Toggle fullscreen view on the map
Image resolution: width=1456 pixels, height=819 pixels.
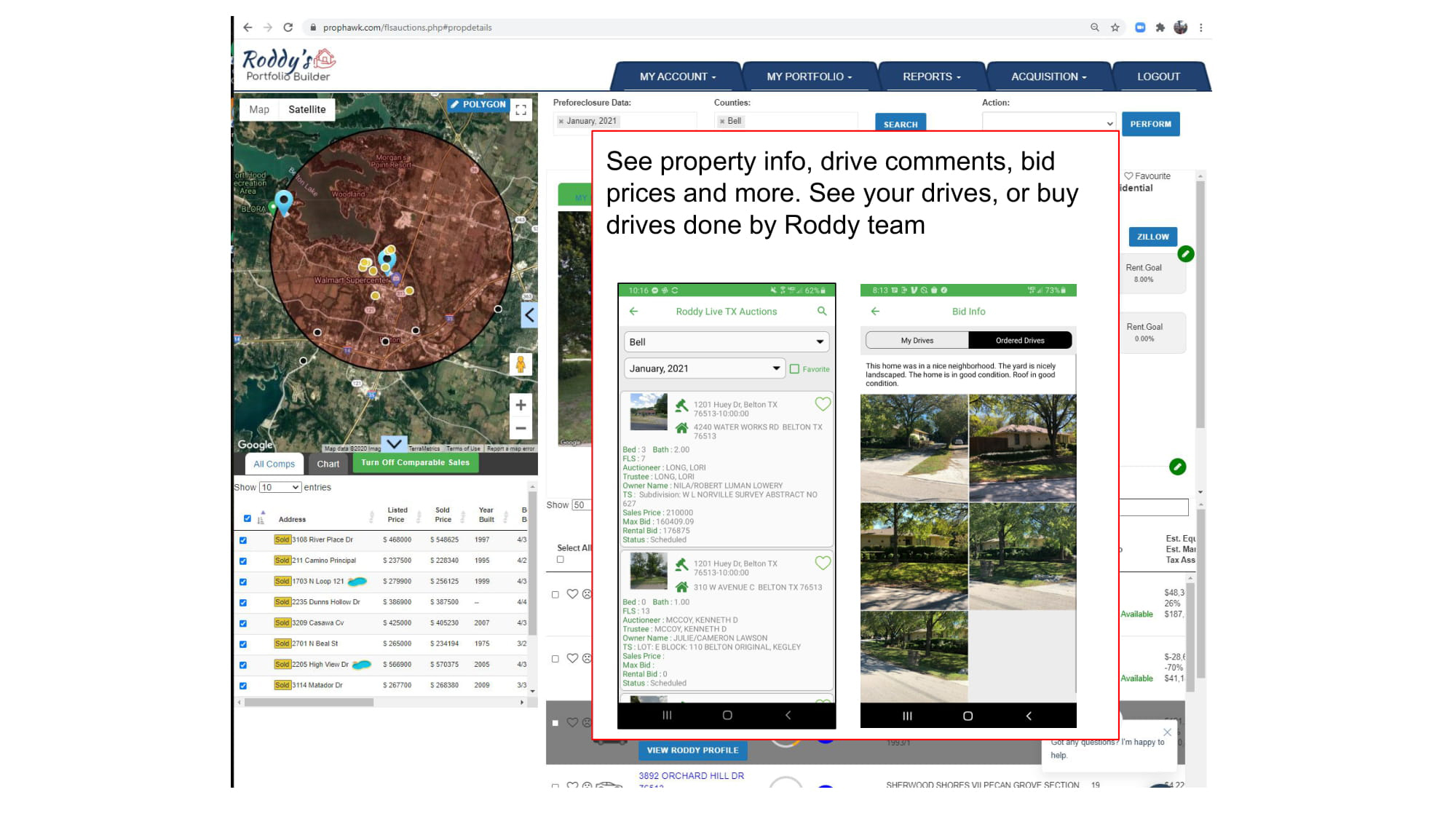tap(521, 110)
